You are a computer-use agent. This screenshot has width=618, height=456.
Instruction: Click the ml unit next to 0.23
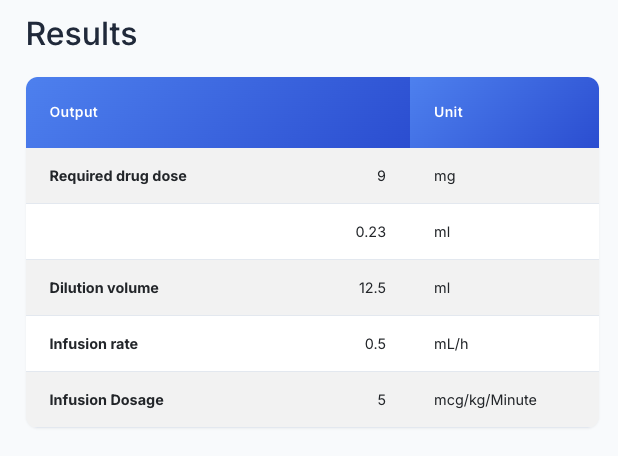pos(442,232)
